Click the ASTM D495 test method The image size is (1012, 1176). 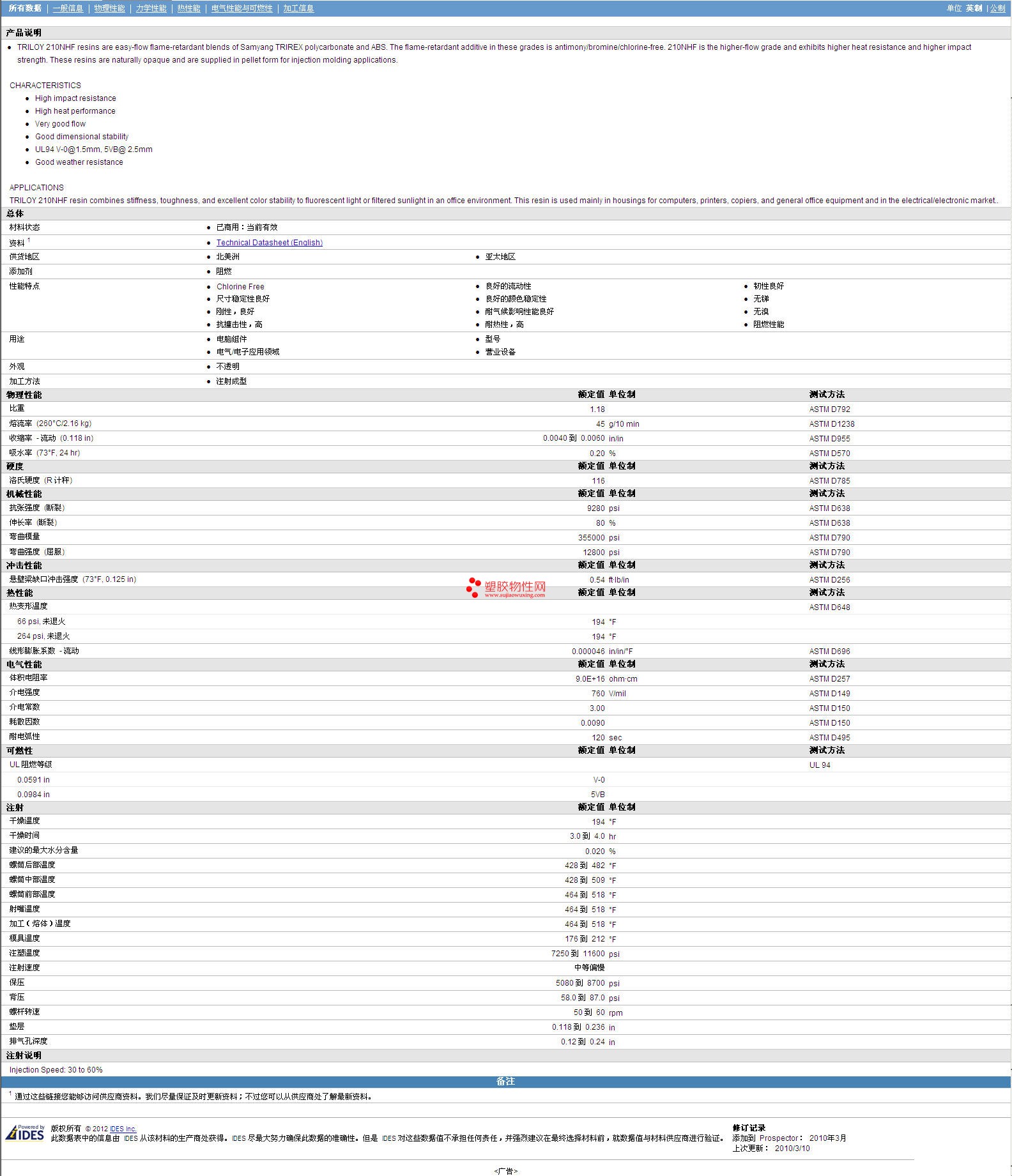(x=830, y=738)
